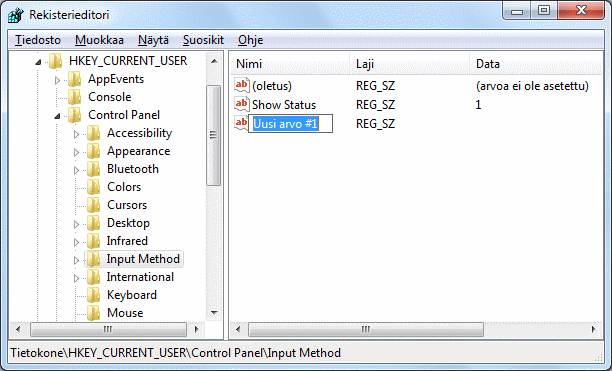
Task: Minimize the Rekisterieditori window
Action: point(517,11)
